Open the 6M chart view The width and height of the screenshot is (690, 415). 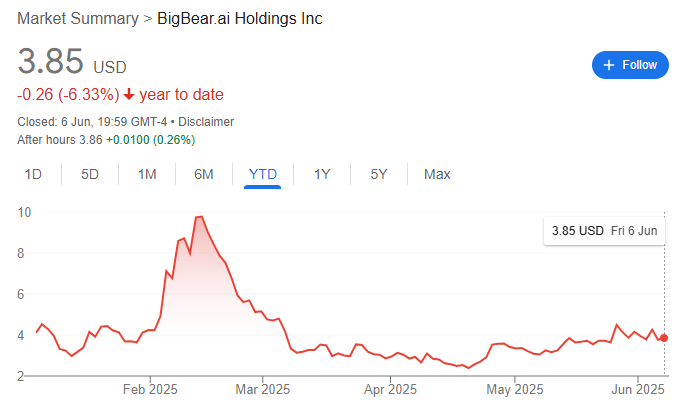coord(204,174)
